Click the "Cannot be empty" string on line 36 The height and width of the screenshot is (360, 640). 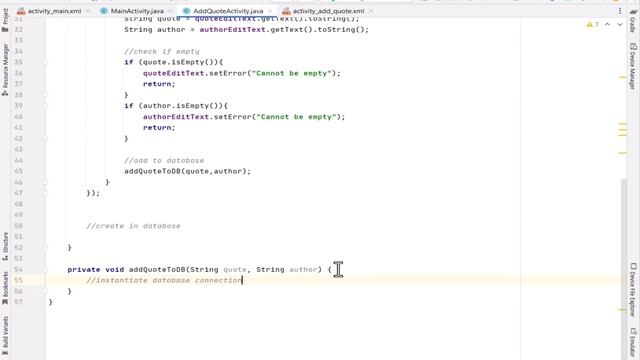point(293,73)
